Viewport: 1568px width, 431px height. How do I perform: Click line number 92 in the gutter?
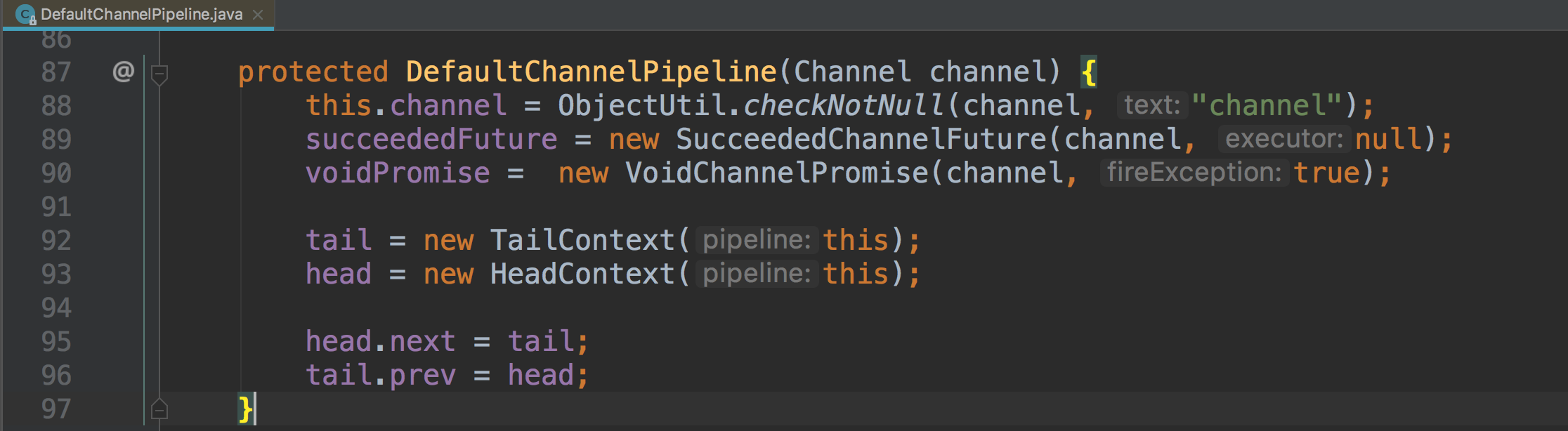tap(56, 240)
